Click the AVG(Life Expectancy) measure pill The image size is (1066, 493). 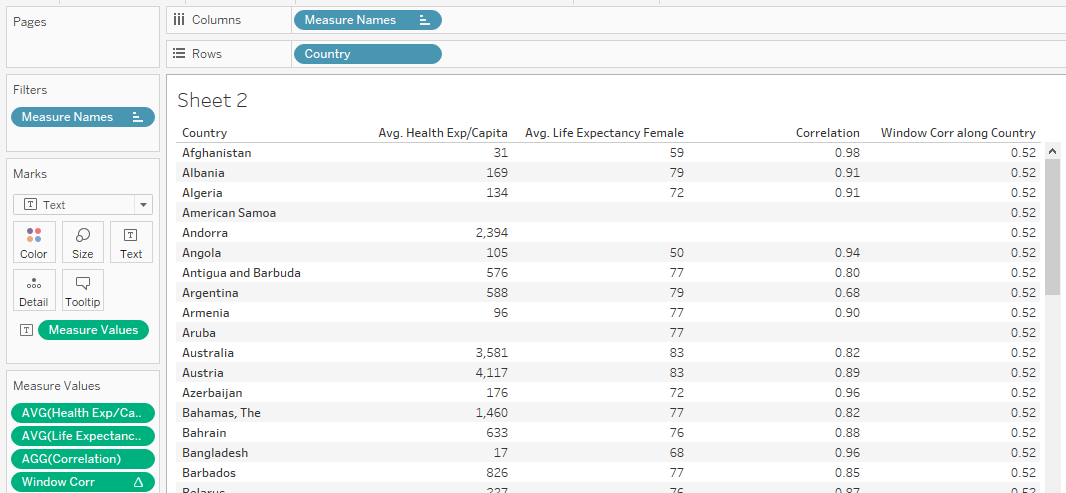click(82, 436)
